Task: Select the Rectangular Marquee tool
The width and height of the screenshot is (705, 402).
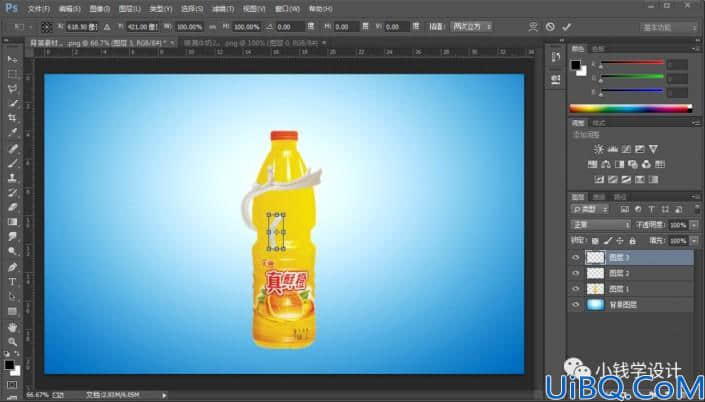Action: point(12,74)
